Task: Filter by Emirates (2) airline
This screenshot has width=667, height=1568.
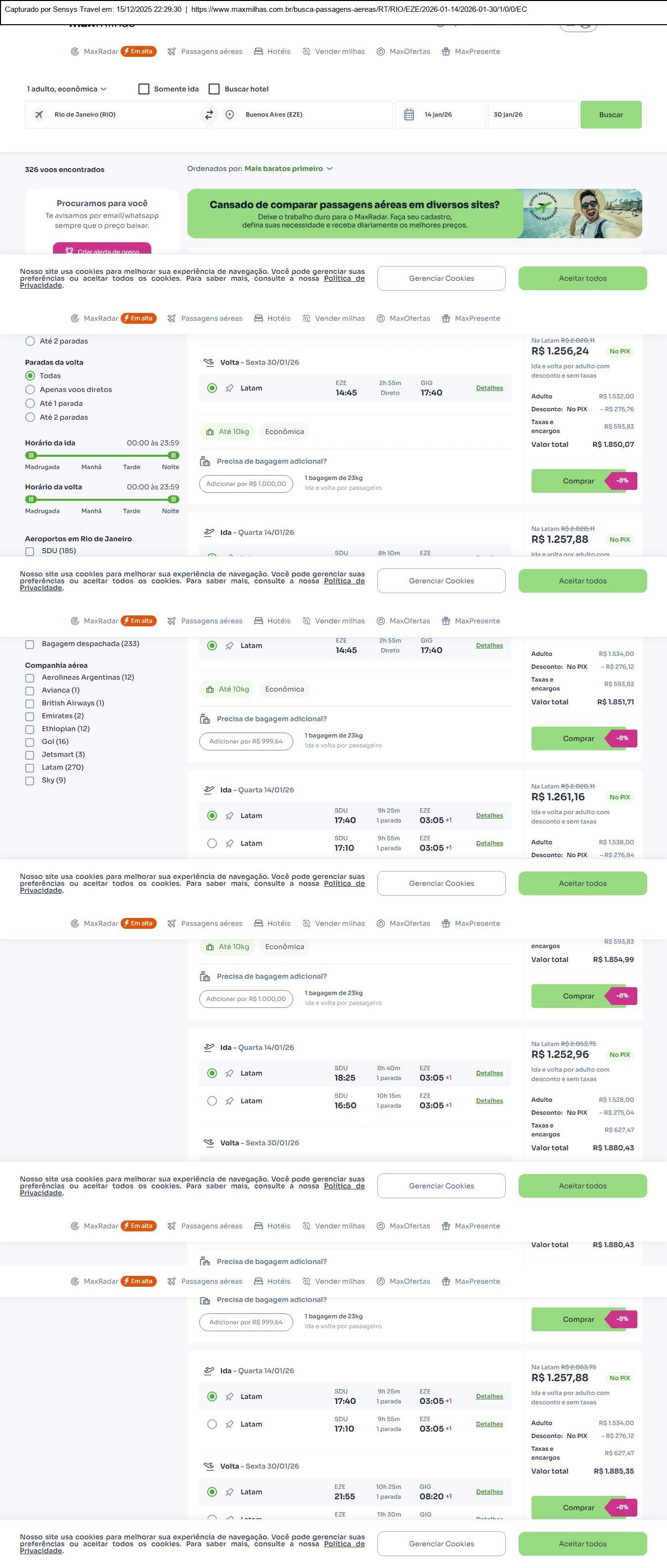Action: [30, 716]
